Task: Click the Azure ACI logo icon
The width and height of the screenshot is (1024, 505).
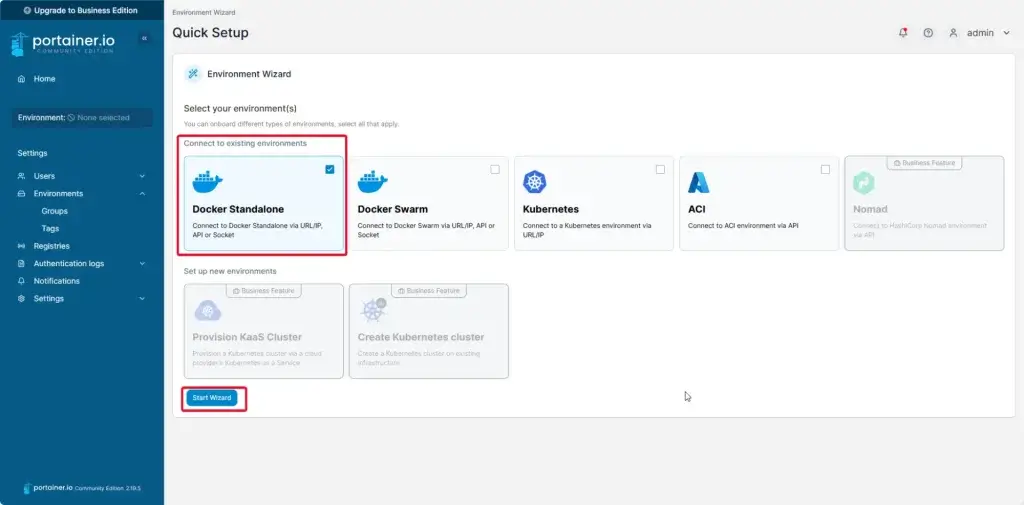Action: pos(699,182)
